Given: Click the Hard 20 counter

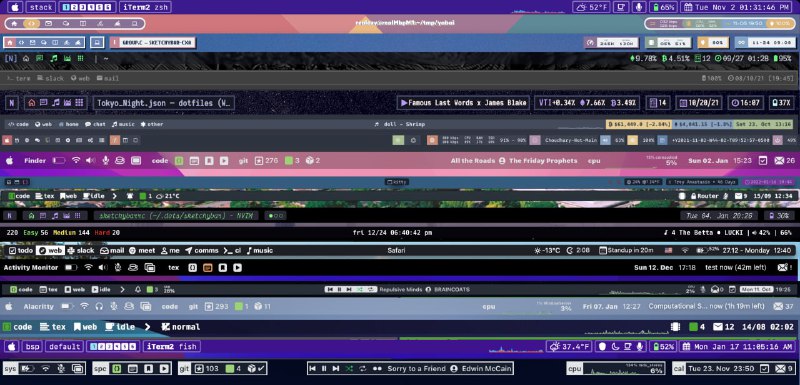Looking at the screenshot, I should [107, 233].
